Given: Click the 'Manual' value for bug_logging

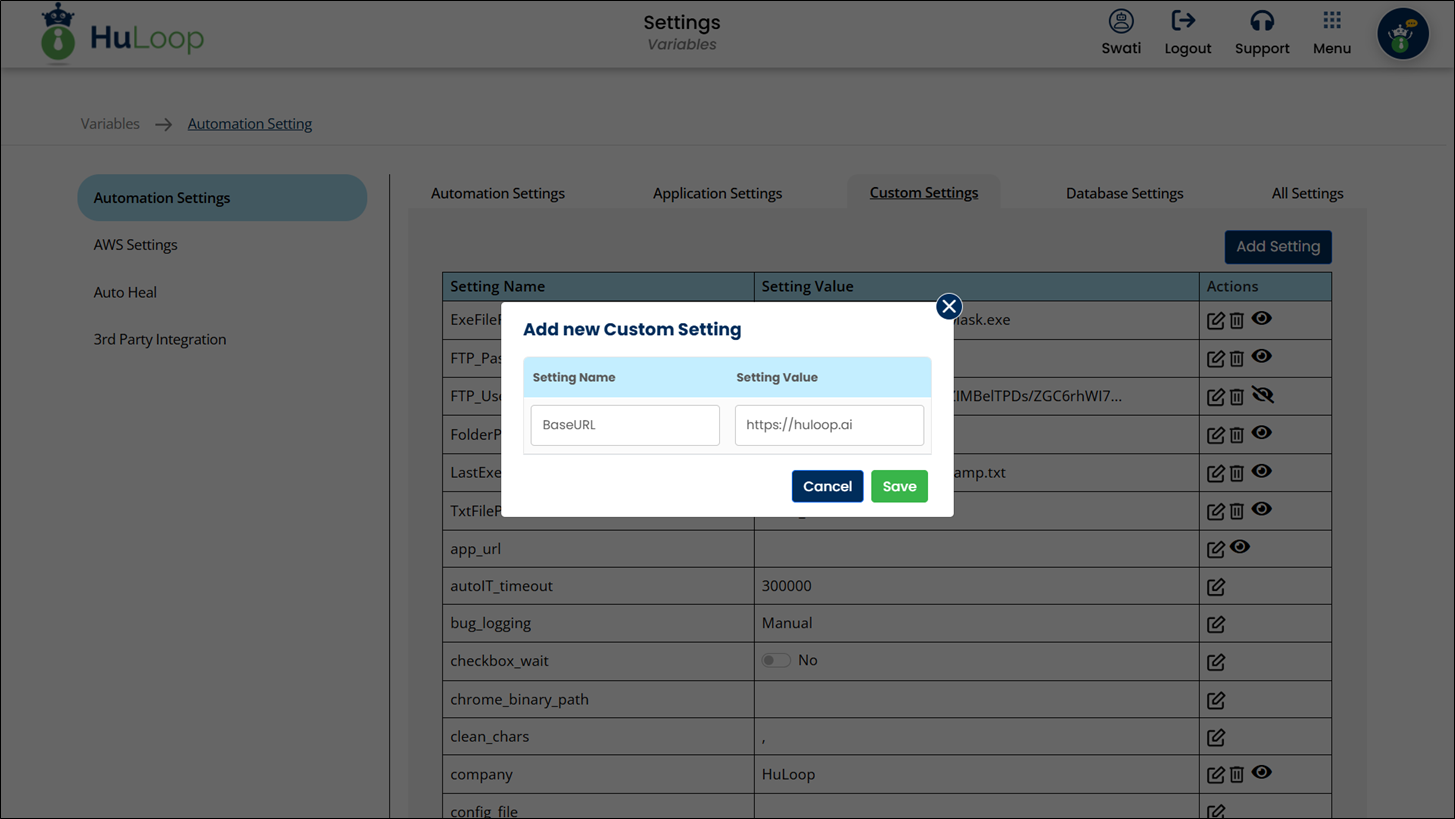Looking at the screenshot, I should click(x=787, y=623).
